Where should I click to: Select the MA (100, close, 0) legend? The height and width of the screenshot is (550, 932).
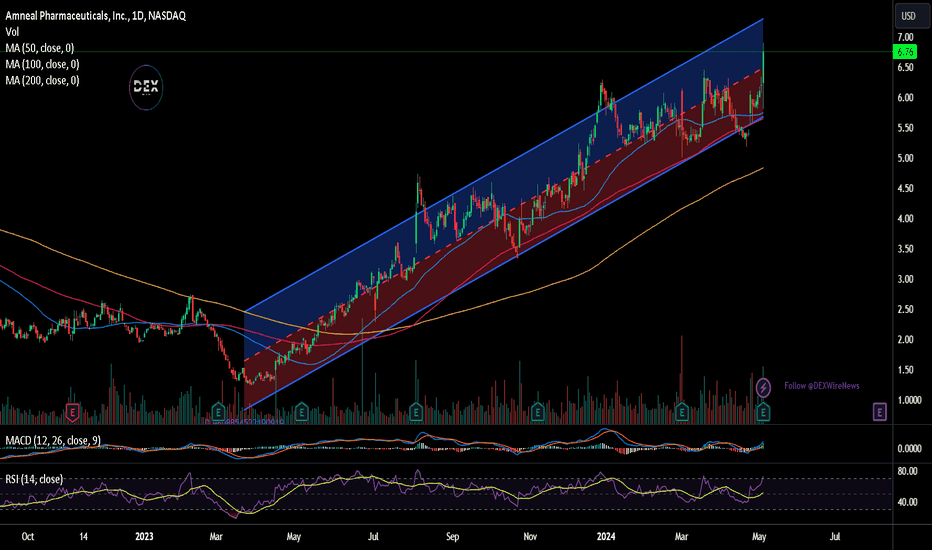[x=42, y=64]
